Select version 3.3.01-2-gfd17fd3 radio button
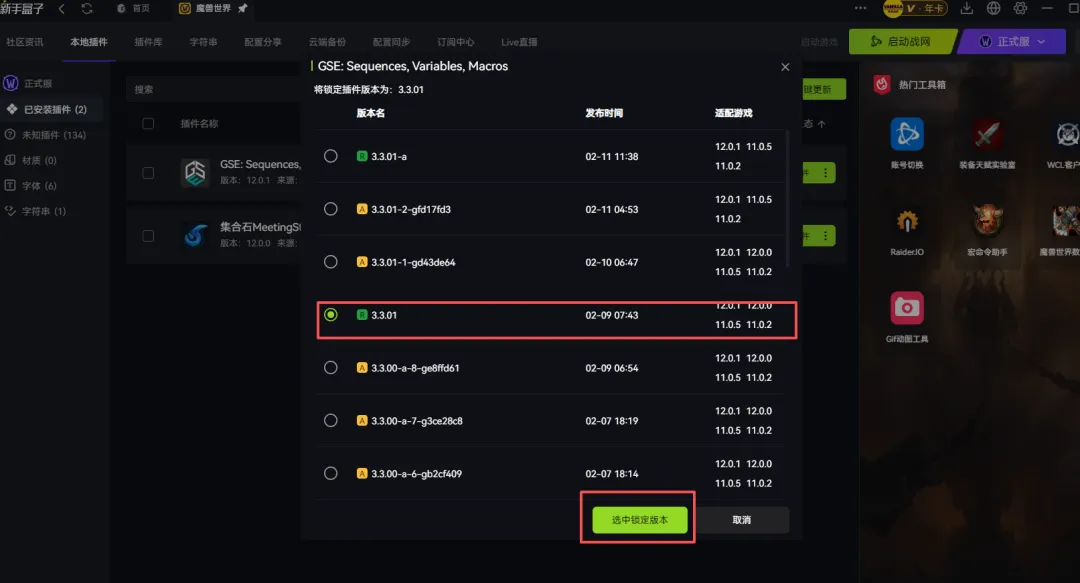Image resolution: width=1080 pixels, height=583 pixels. (331, 209)
